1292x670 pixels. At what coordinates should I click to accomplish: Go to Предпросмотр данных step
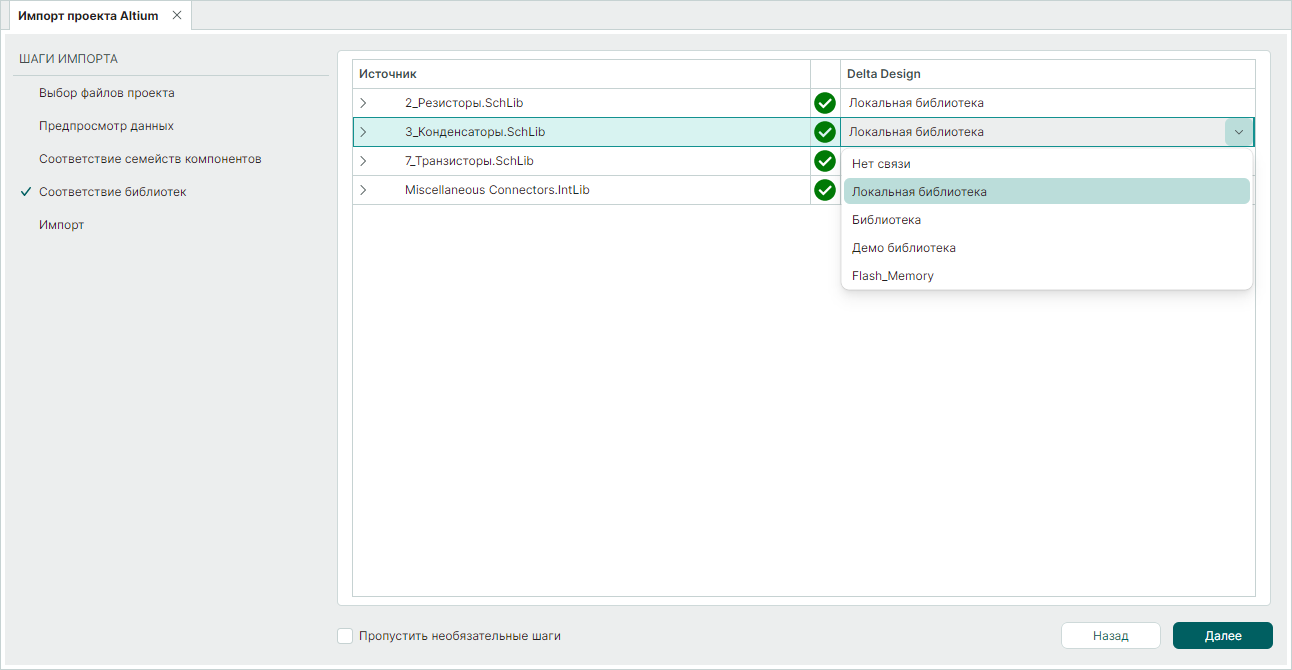tap(106, 126)
